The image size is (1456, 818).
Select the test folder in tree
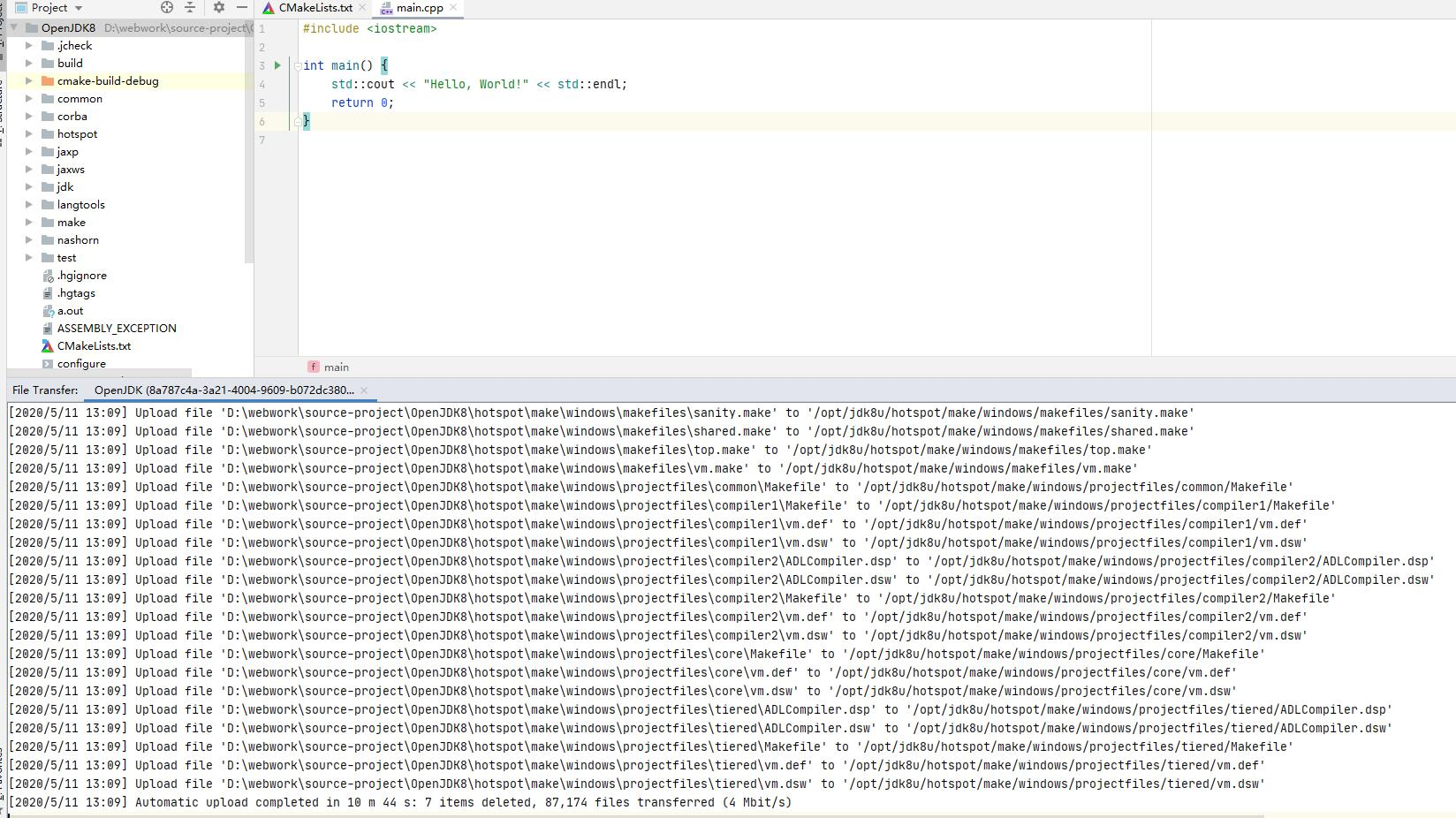click(67, 257)
